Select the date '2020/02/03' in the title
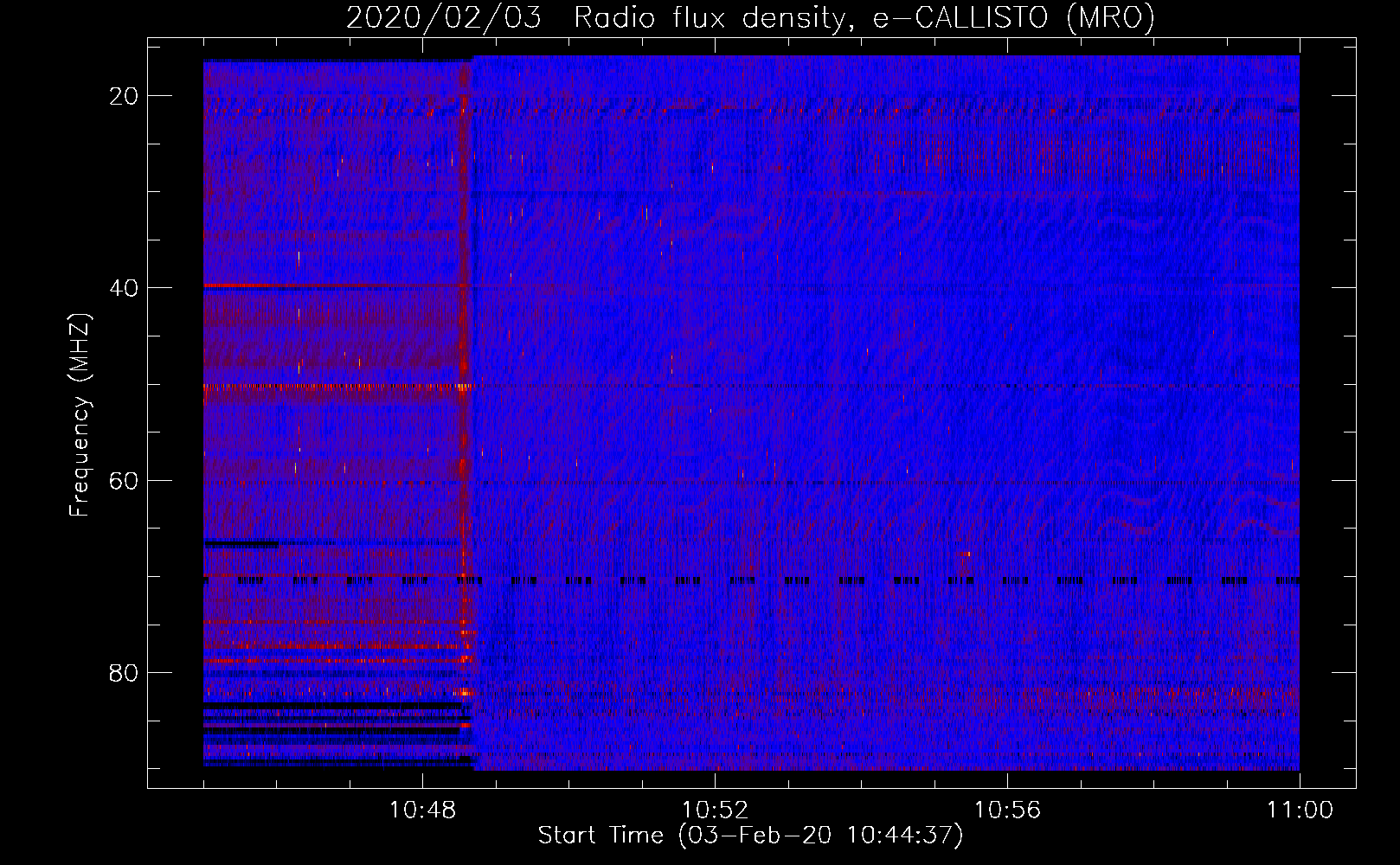Screen dimensions: 1400x865 [444, 18]
